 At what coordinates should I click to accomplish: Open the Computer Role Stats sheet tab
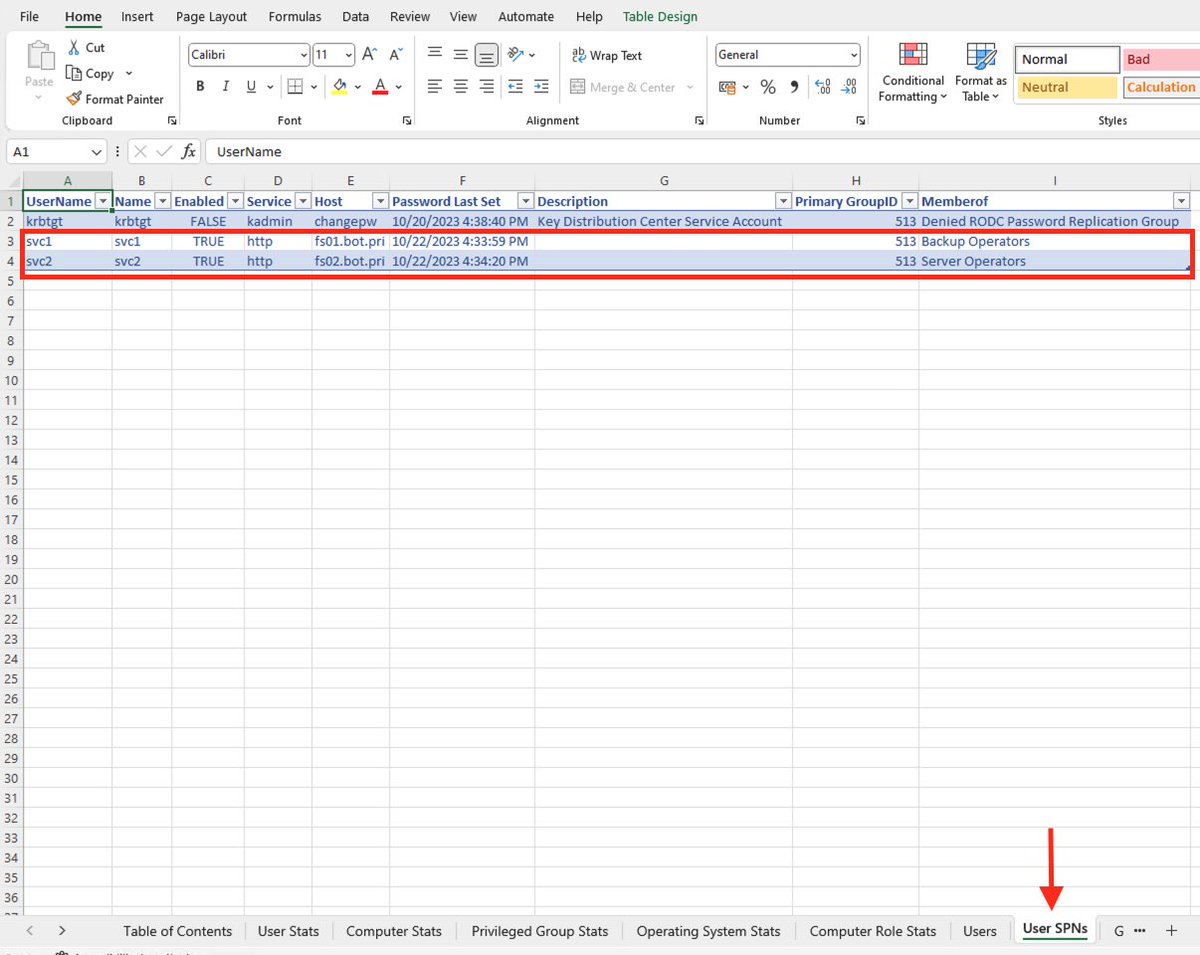(x=873, y=931)
